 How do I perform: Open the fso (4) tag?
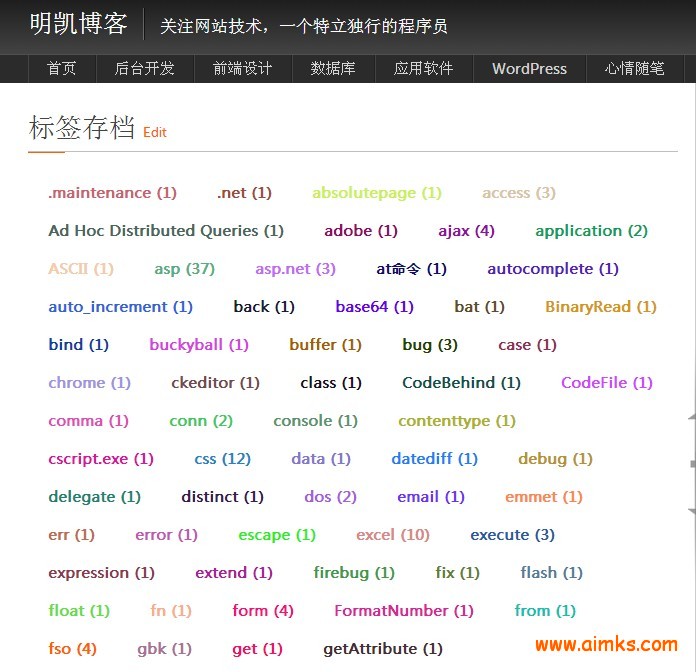click(x=72, y=649)
